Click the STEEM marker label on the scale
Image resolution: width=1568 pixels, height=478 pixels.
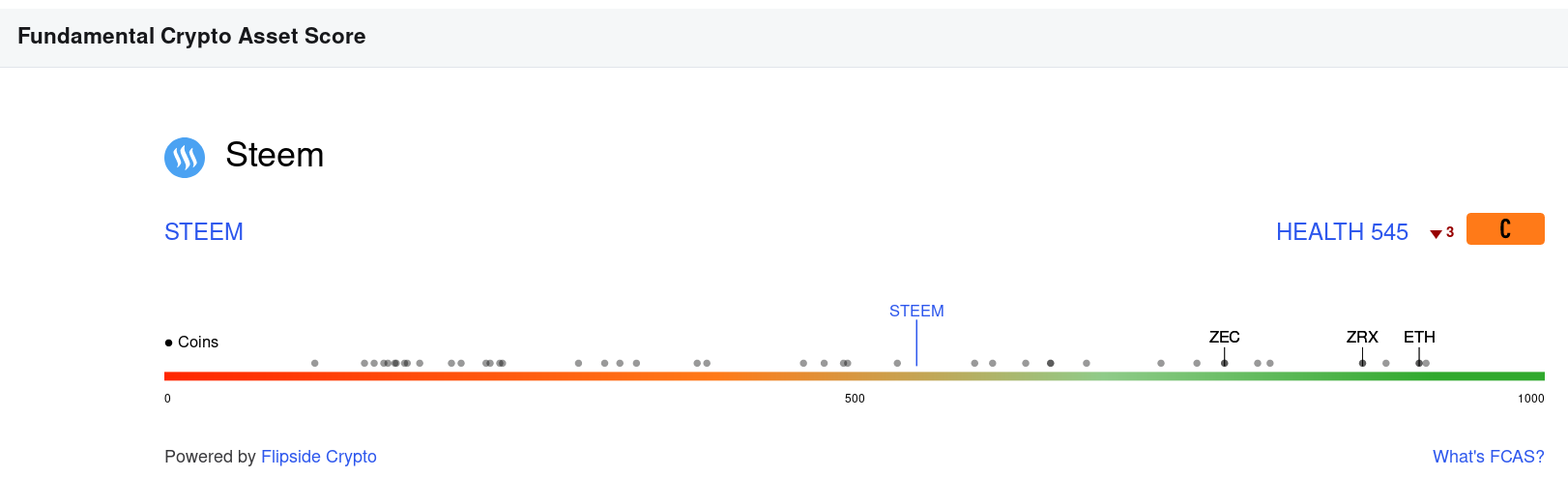pos(916,311)
